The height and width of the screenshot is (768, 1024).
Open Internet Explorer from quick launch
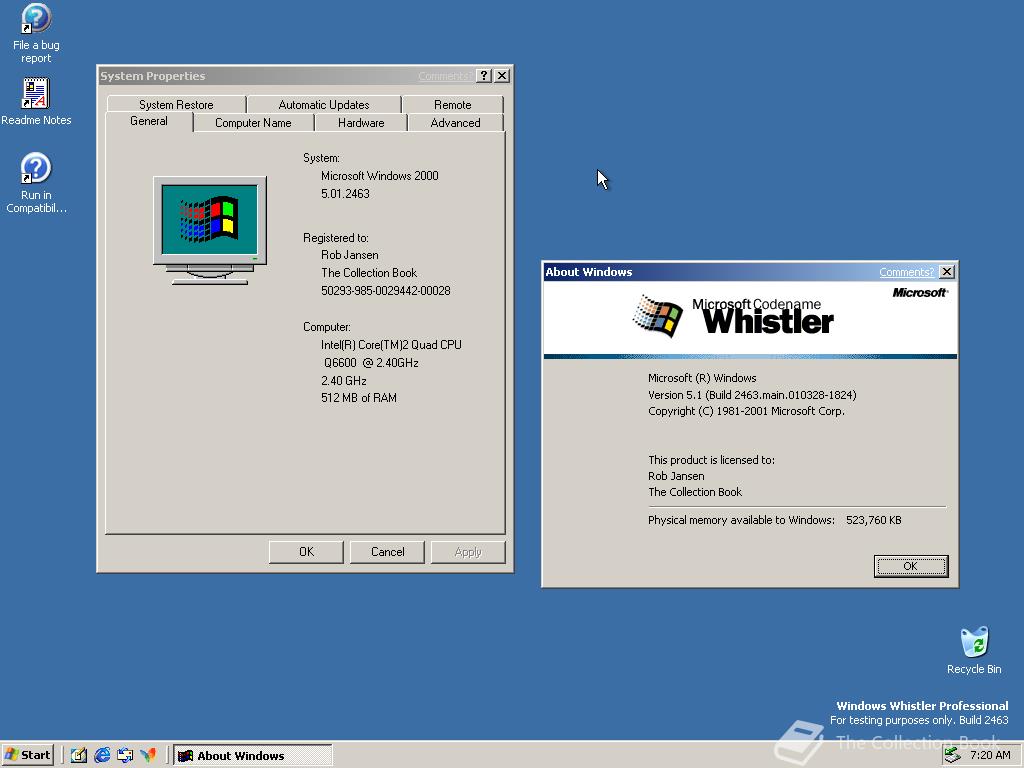102,756
